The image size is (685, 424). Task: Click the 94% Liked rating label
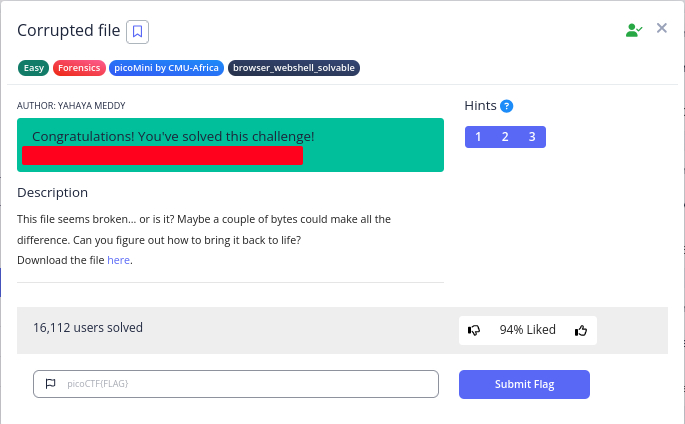527,330
